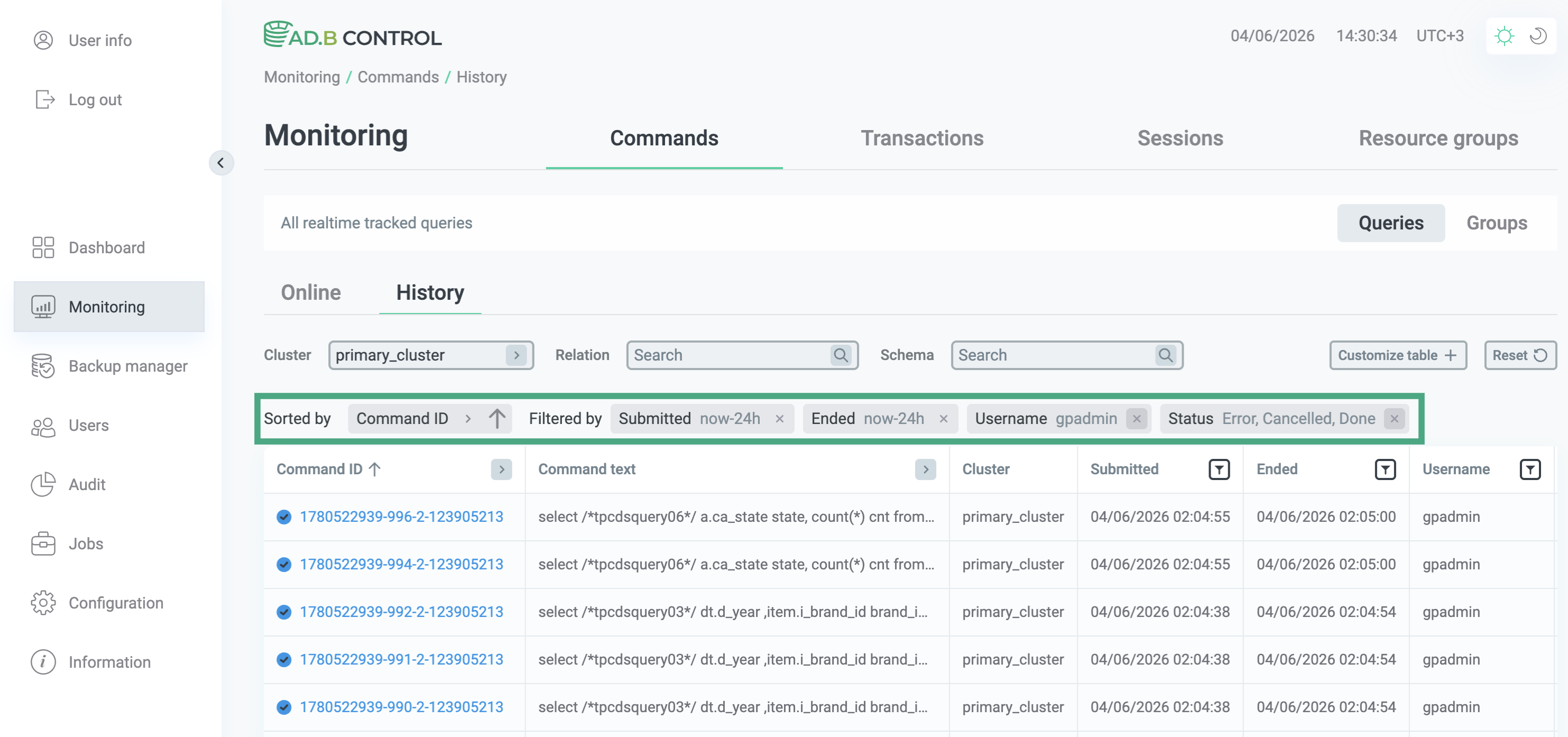
Task: Open command 1780522939-994-2-123905213
Action: (401, 564)
